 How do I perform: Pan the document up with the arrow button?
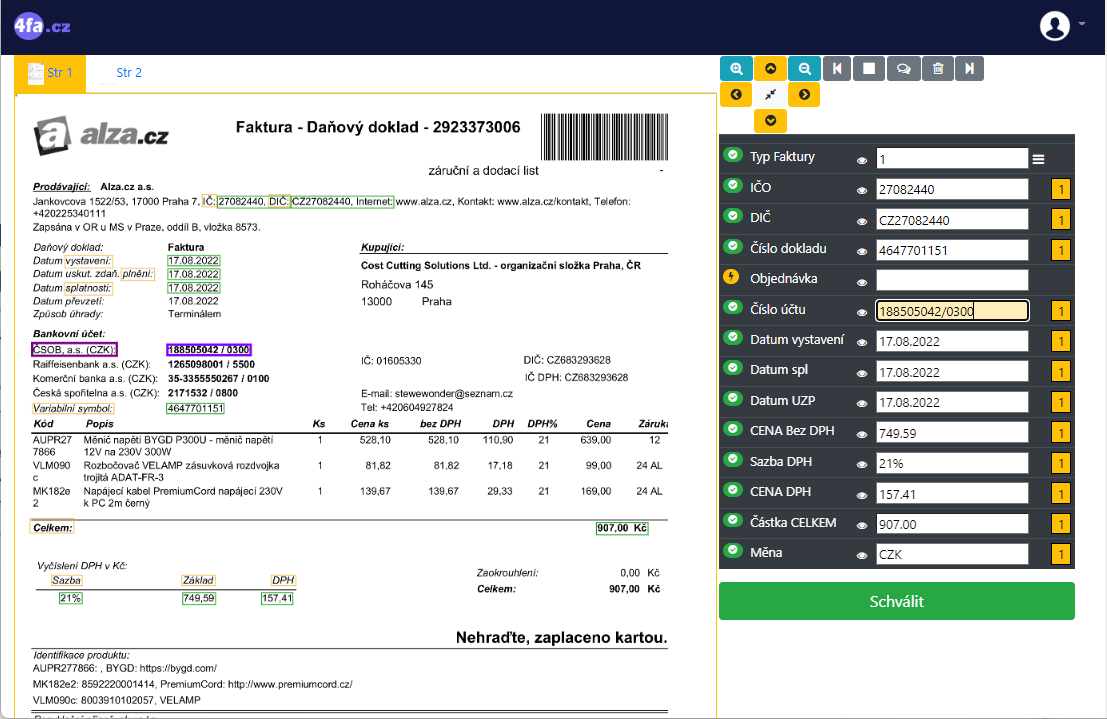[x=770, y=69]
